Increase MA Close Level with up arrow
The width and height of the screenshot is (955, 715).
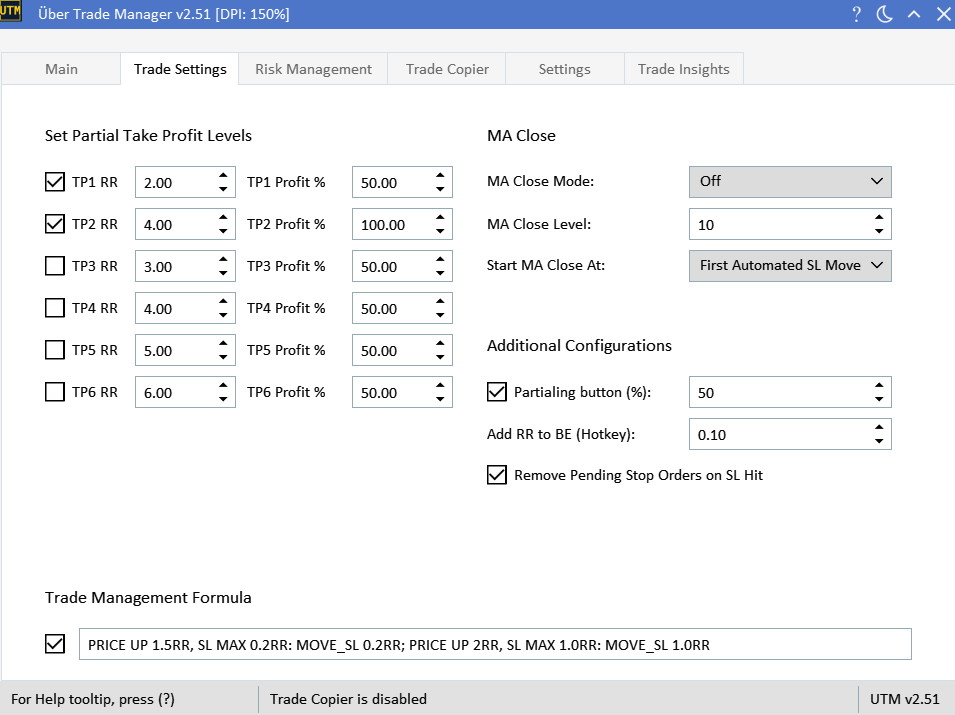coord(879,217)
